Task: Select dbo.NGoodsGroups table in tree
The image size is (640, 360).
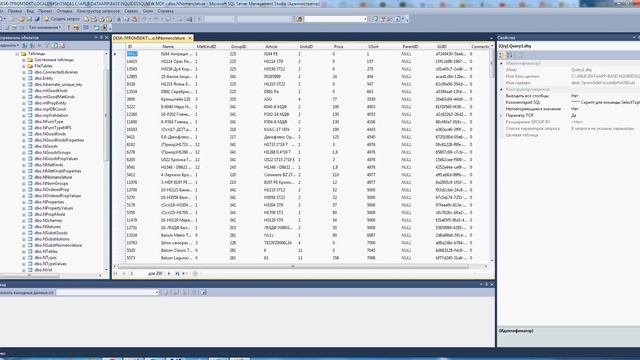Action: click(x=52, y=152)
